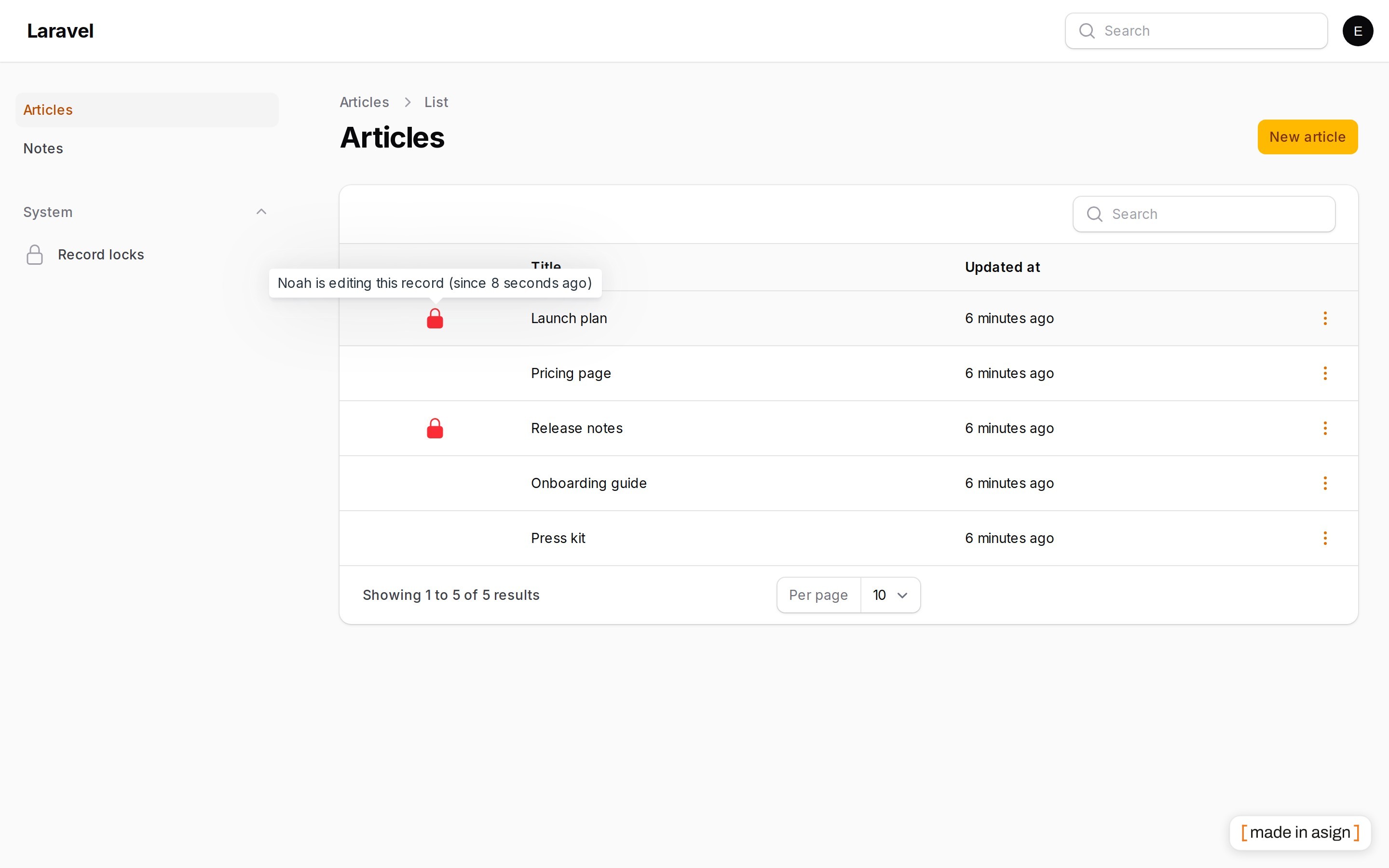Click the Showing 1 to 5 of 5 results text
Screen dimensions: 1389x868
(x=450, y=595)
